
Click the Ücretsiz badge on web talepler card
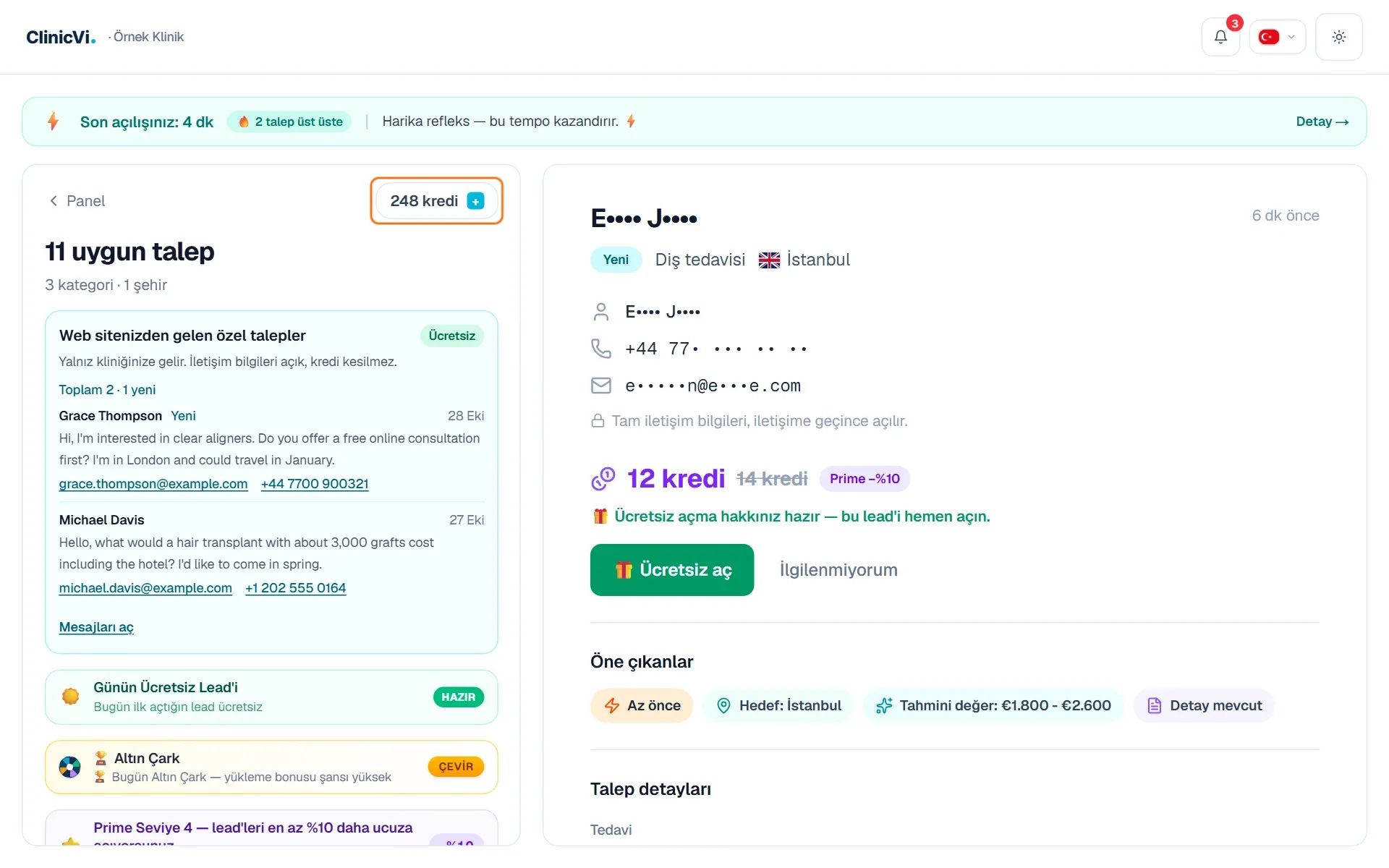451,336
